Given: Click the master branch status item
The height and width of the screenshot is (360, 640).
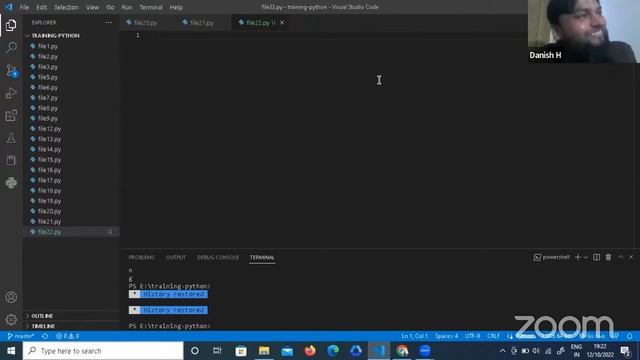Looking at the screenshot, I should (21, 336).
